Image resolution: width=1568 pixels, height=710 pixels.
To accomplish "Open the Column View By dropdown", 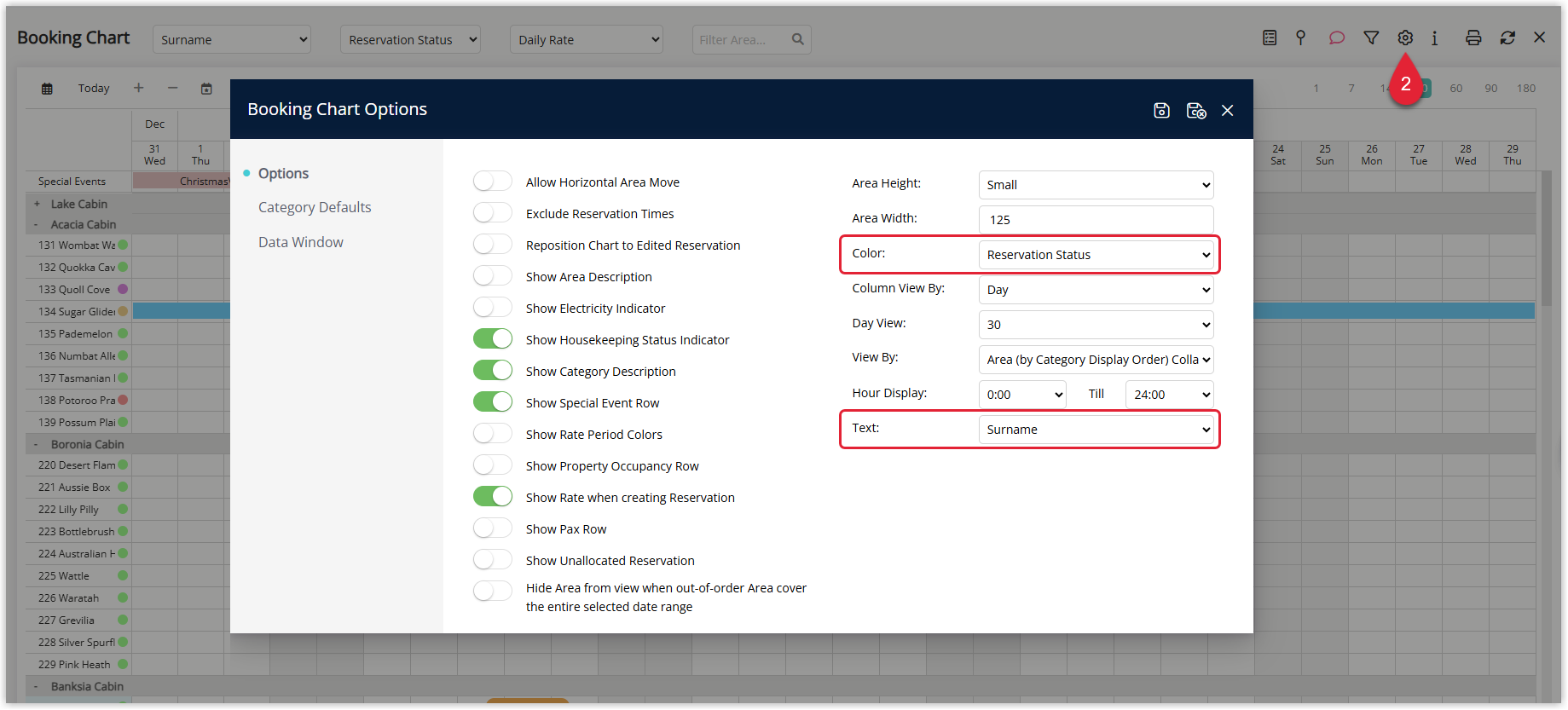I will click(1096, 290).
